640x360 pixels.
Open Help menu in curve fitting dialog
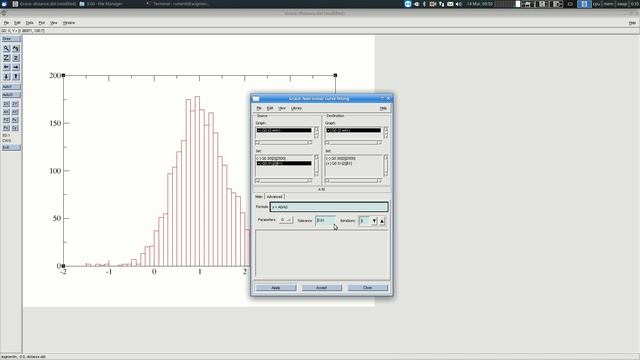click(383, 108)
